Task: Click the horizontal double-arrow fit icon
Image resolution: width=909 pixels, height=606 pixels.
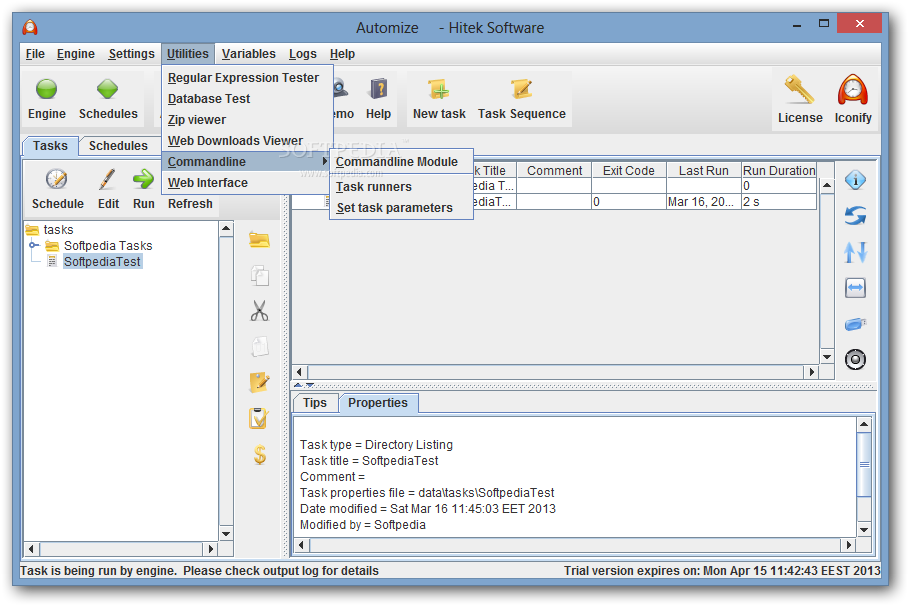Action: tap(855, 288)
